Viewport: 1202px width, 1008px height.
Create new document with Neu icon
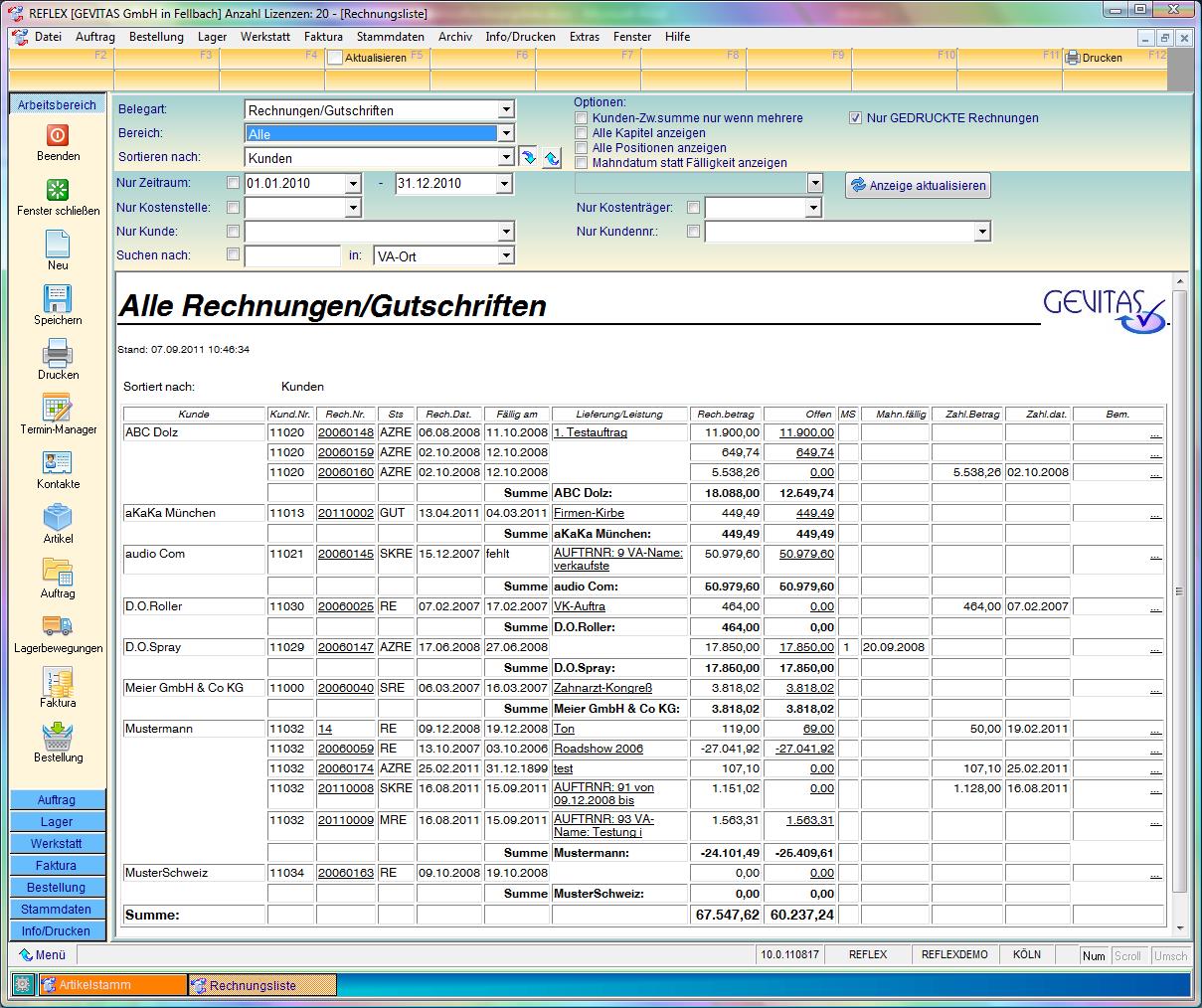pyautogui.click(x=58, y=245)
